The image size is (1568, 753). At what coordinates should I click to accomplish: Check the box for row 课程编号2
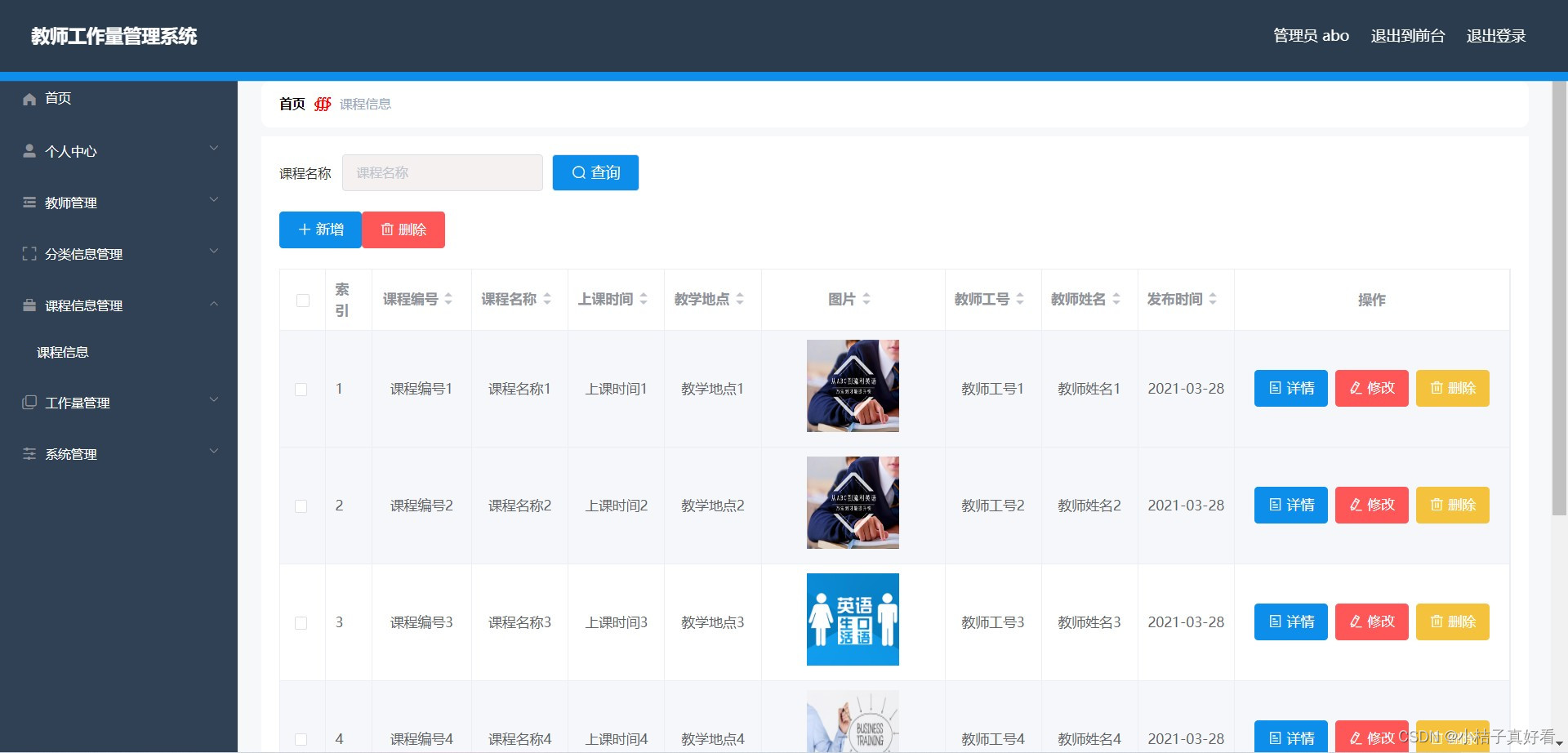(301, 506)
